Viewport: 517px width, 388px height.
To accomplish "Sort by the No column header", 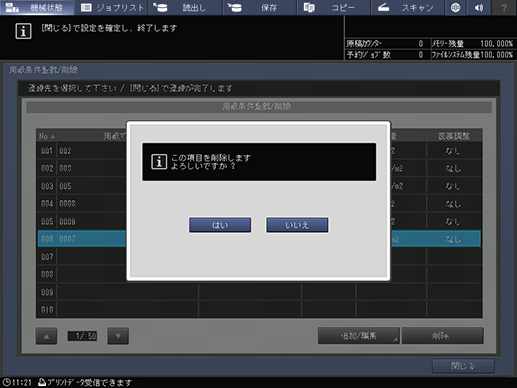I will (x=47, y=136).
